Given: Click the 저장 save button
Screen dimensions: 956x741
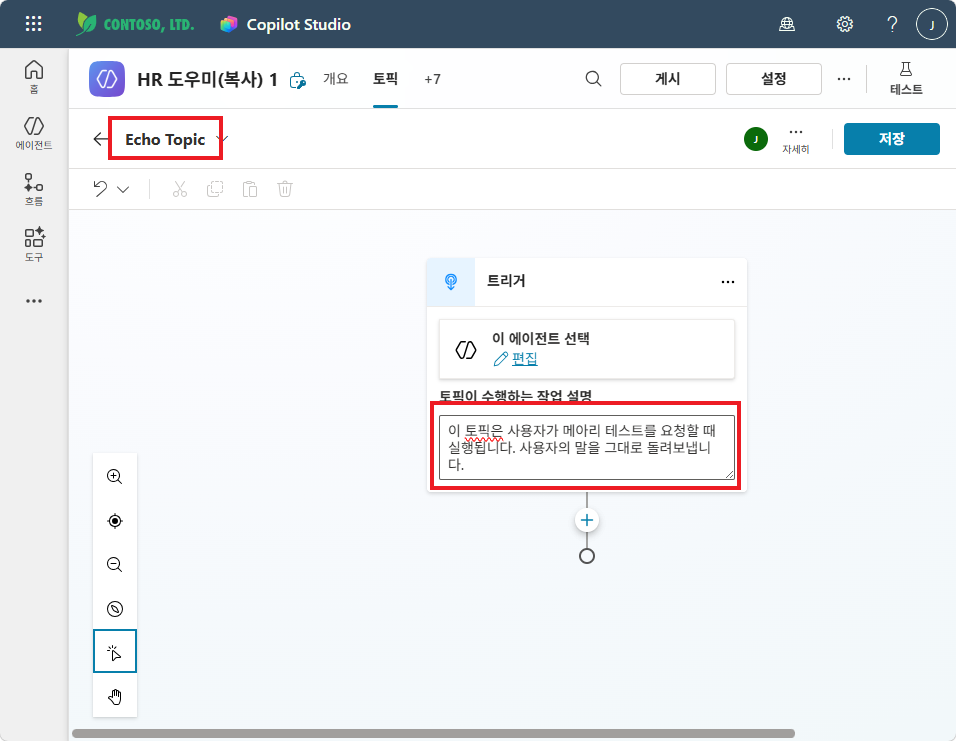Looking at the screenshot, I should pos(891,138).
